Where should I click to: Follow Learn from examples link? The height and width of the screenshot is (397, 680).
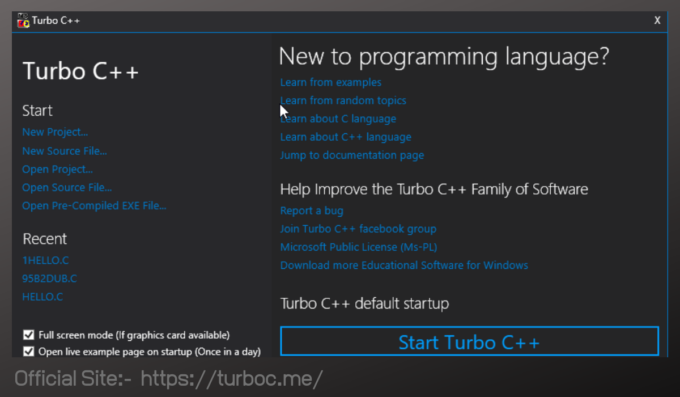[x=330, y=82]
